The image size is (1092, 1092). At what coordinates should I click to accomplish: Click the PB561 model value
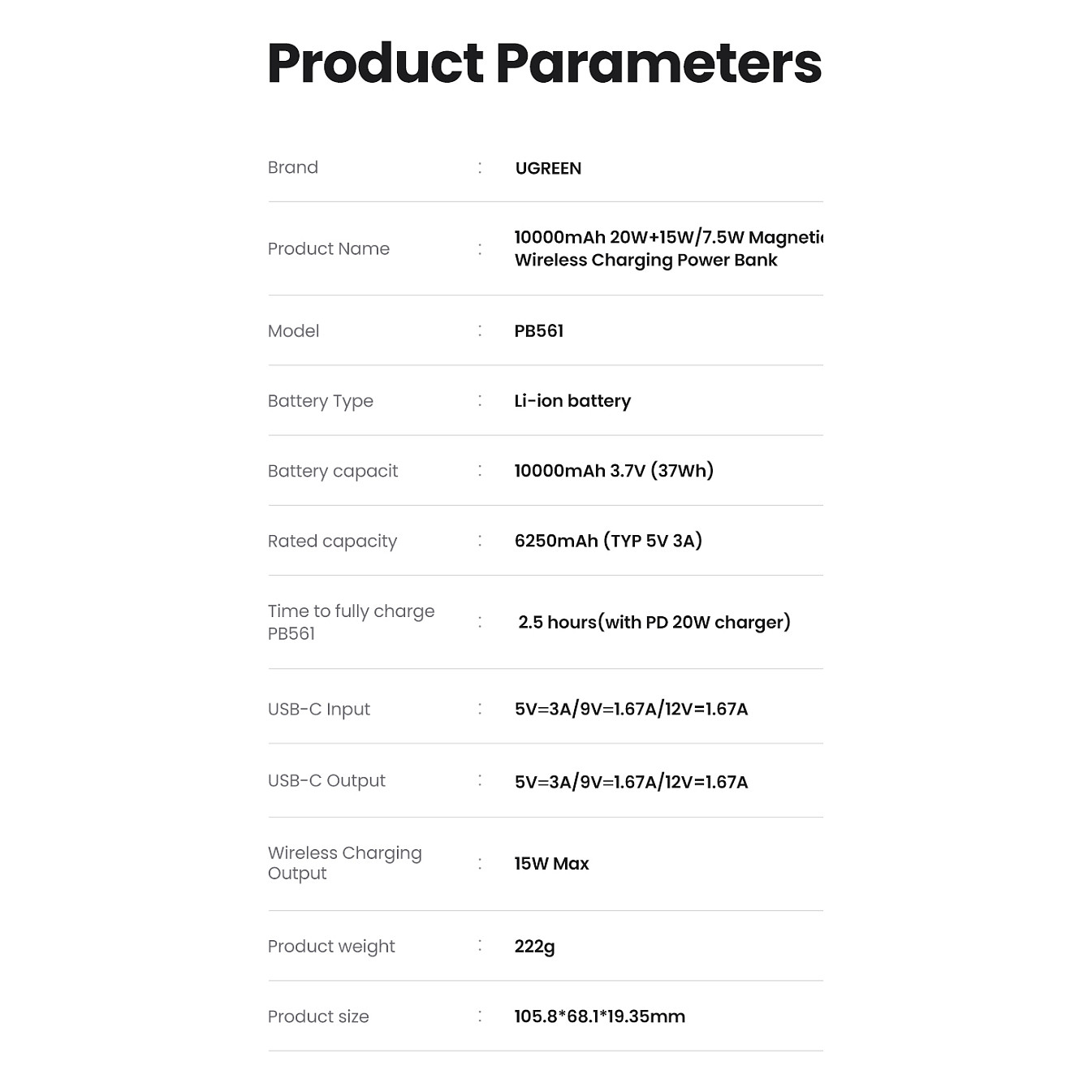point(539,330)
